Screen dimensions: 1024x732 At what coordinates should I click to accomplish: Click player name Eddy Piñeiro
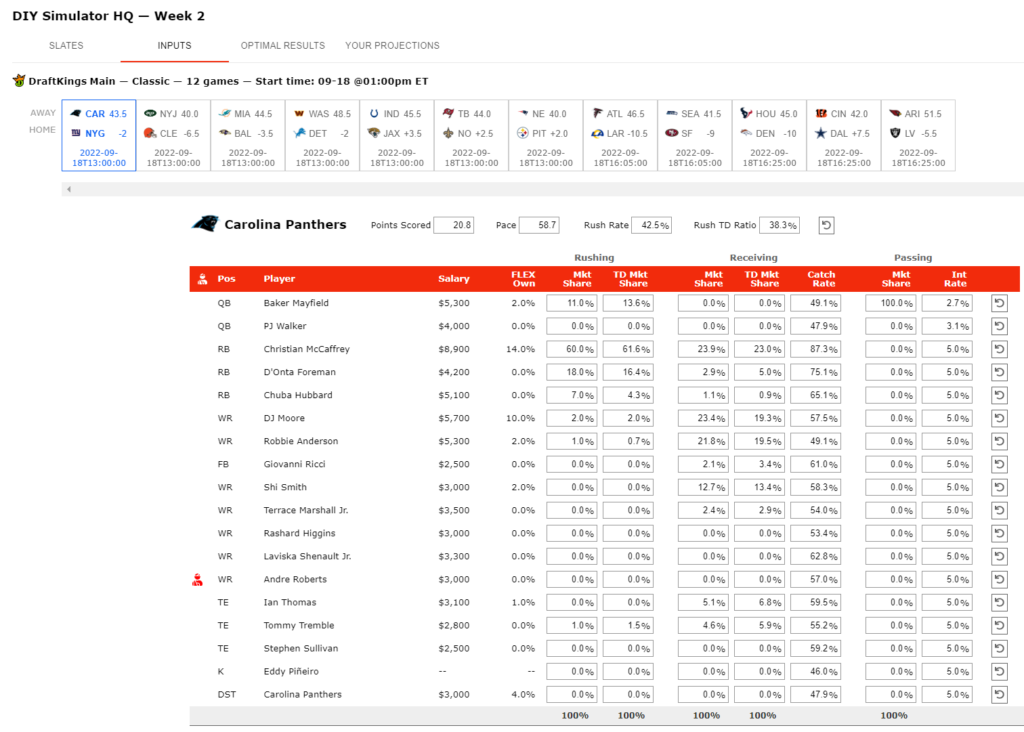[x=291, y=671]
